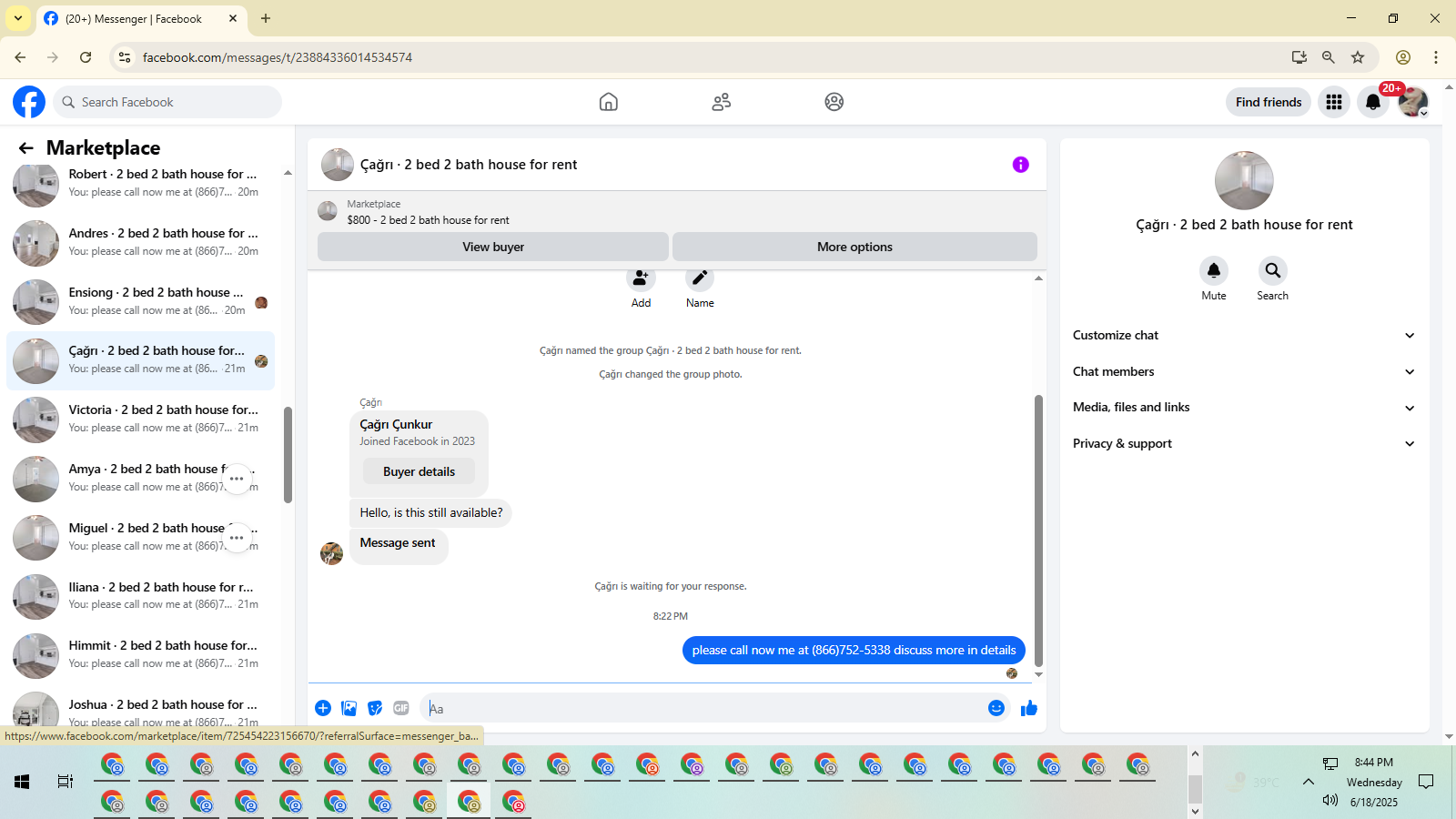Viewport: 1456px width, 819px height.
Task: Open the account profile picture menu
Action: point(1413,102)
